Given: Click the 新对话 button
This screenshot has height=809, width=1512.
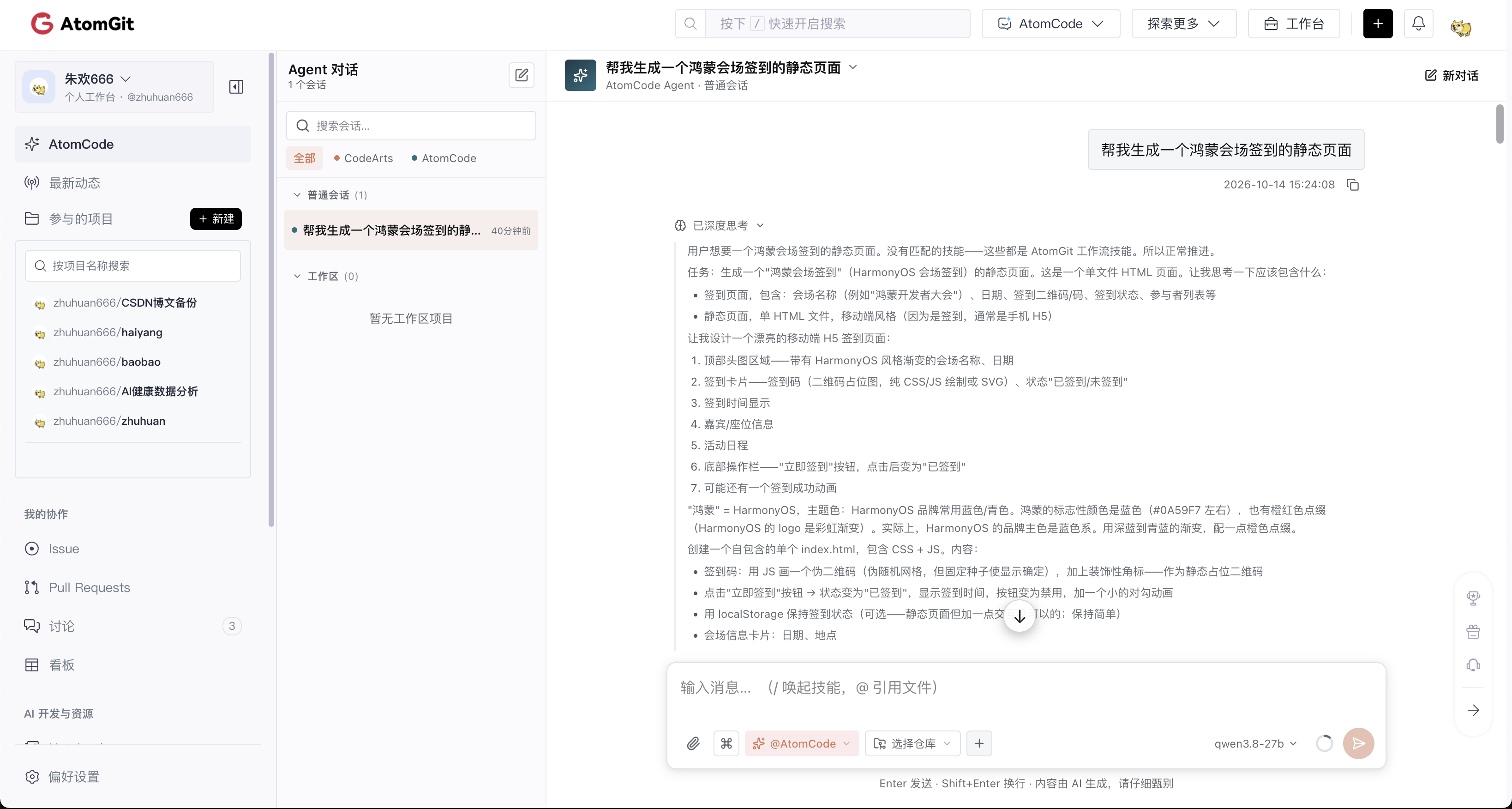Looking at the screenshot, I should tap(1451, 75).
